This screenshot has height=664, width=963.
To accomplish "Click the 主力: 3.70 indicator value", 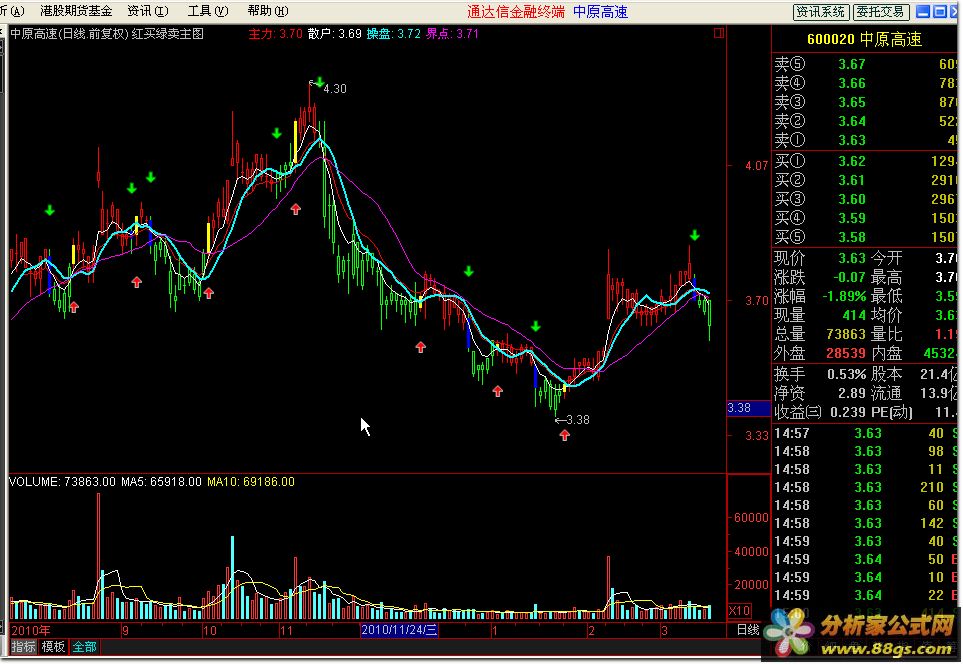I will click(x=275, y=34).
